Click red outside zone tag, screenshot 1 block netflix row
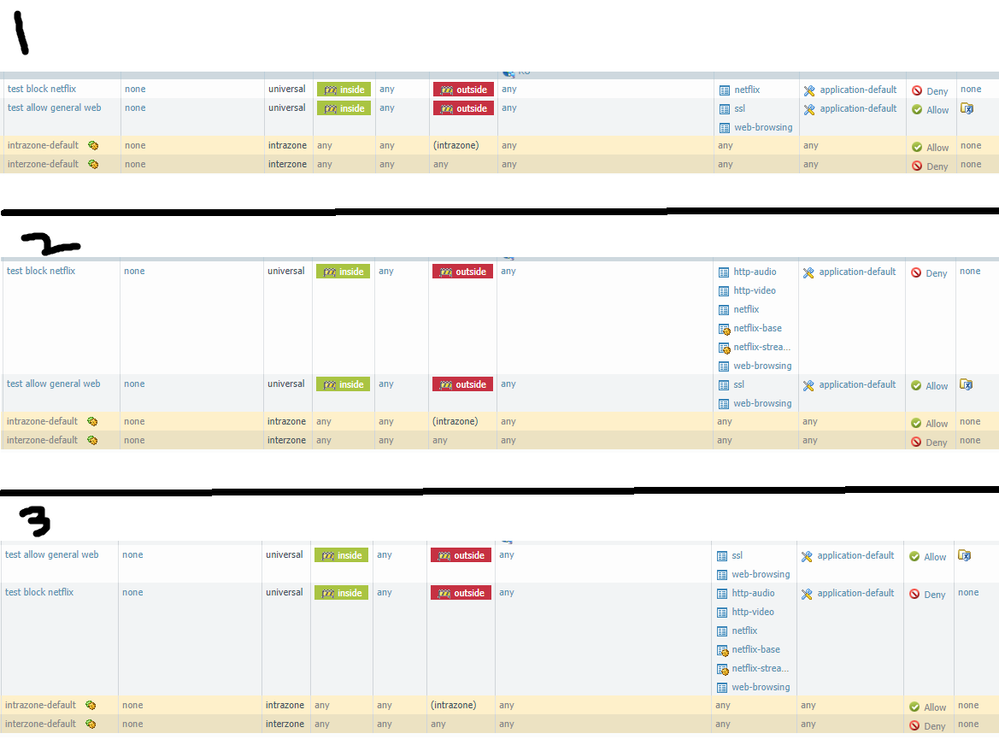This screenshot has width=999, height=738. (x=463, y=89)
